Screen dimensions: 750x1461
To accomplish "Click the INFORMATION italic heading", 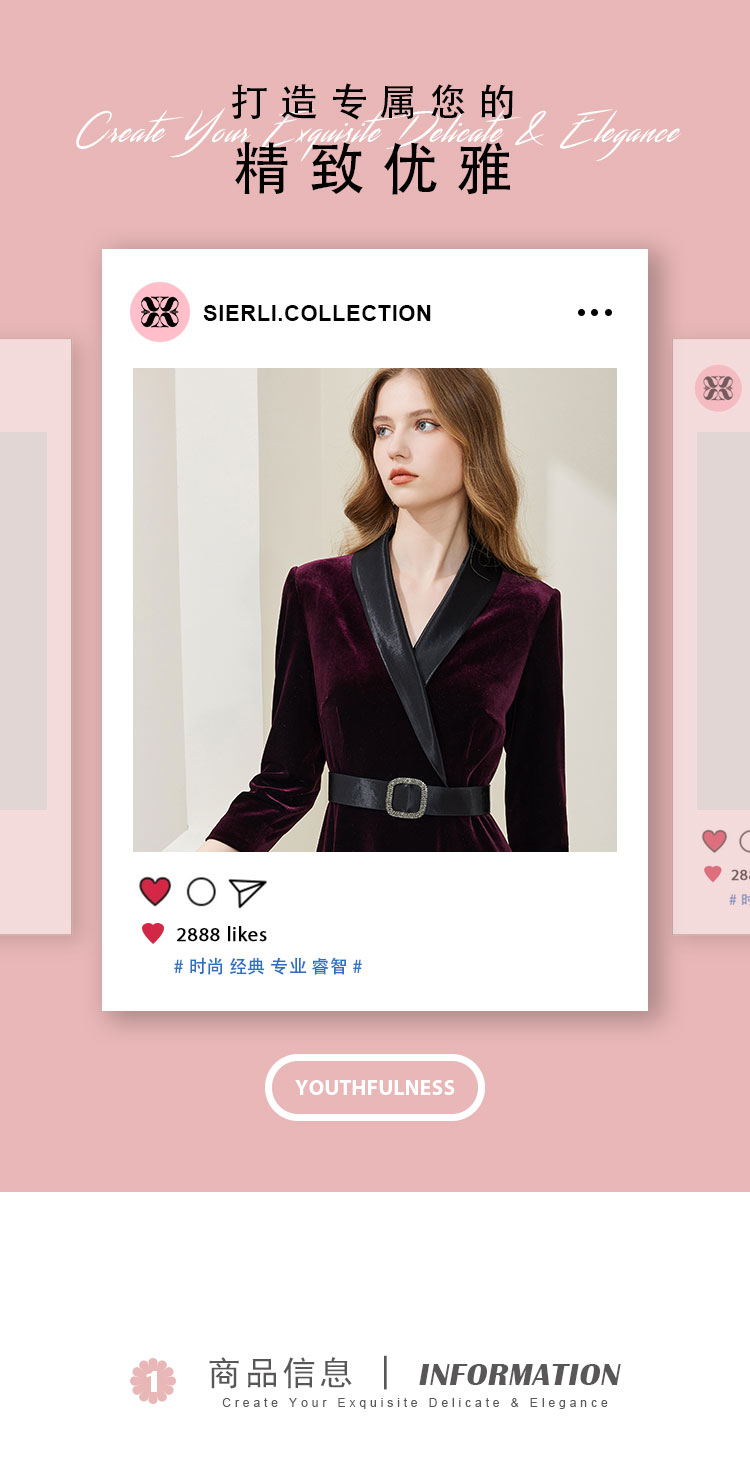I will coord(520,1375).
